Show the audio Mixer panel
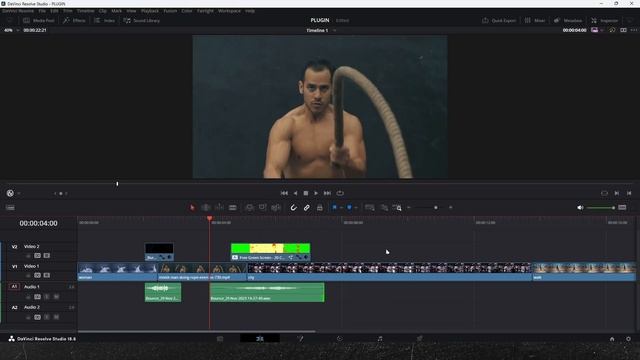The width and height of the screenshot is (640, 360). click(x=535, y=20)
